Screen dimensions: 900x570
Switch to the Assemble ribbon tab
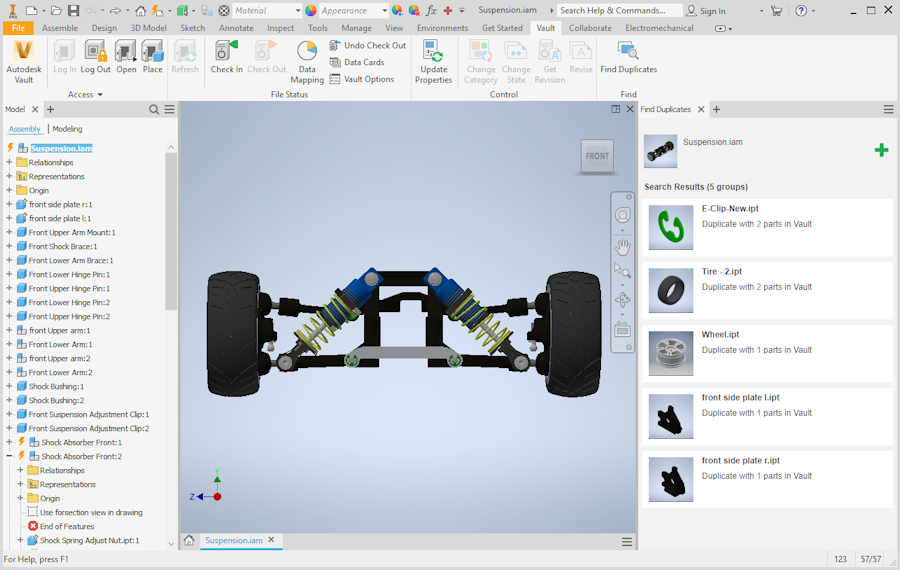pyautogui.click(x=60, y=28)
